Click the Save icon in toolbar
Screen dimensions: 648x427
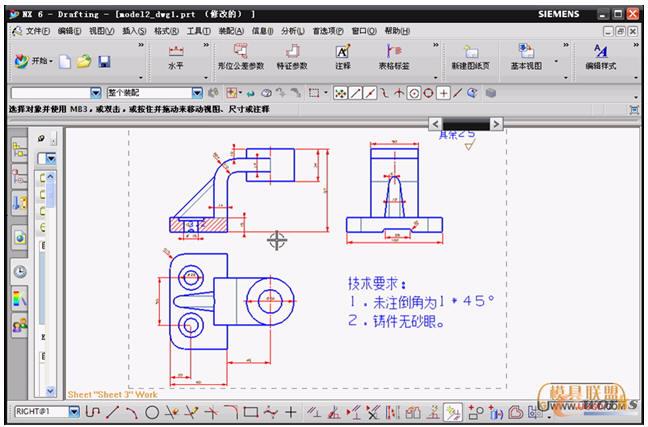pyautogui.click(x=104, y=62)
